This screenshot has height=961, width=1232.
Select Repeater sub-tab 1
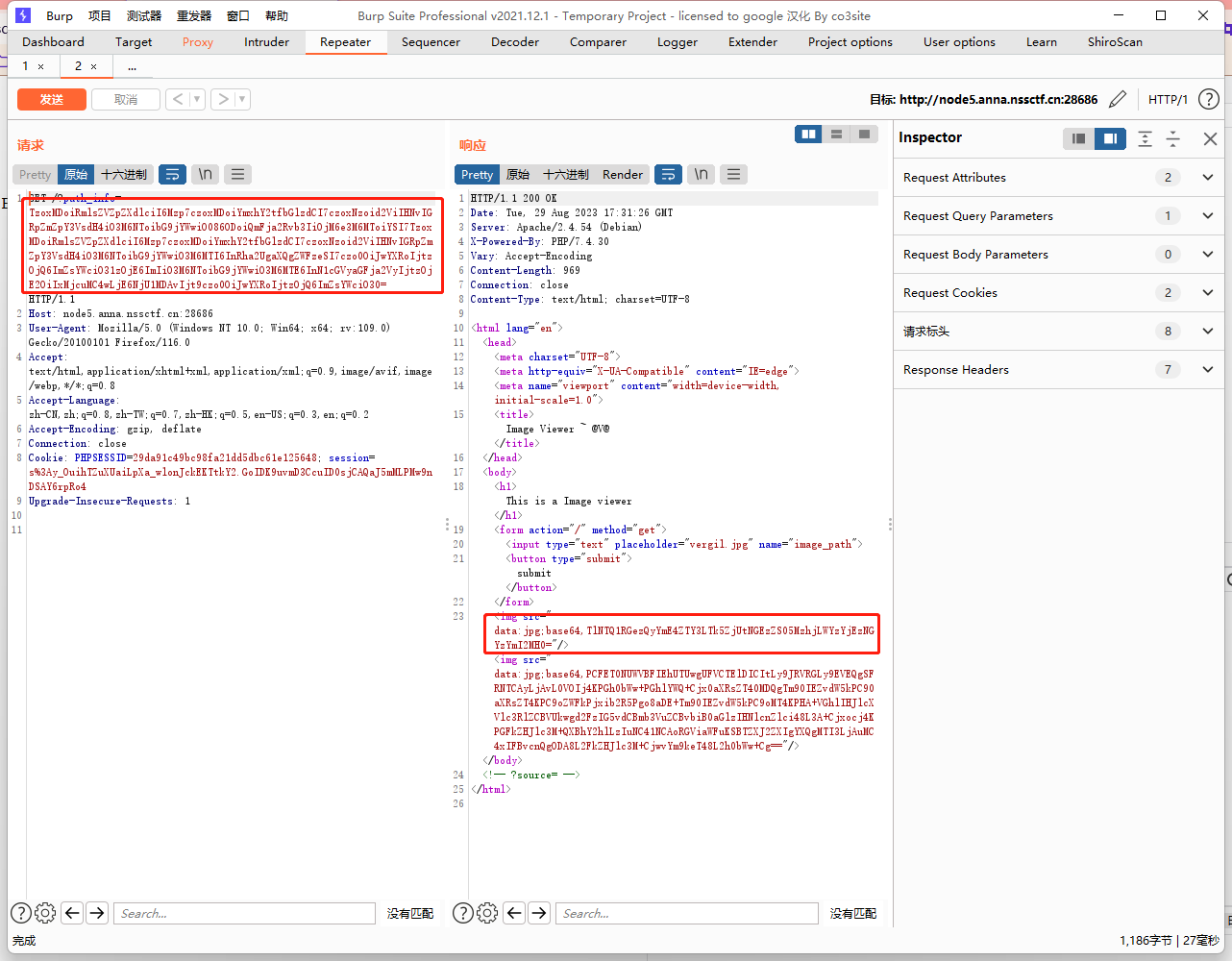26,66
